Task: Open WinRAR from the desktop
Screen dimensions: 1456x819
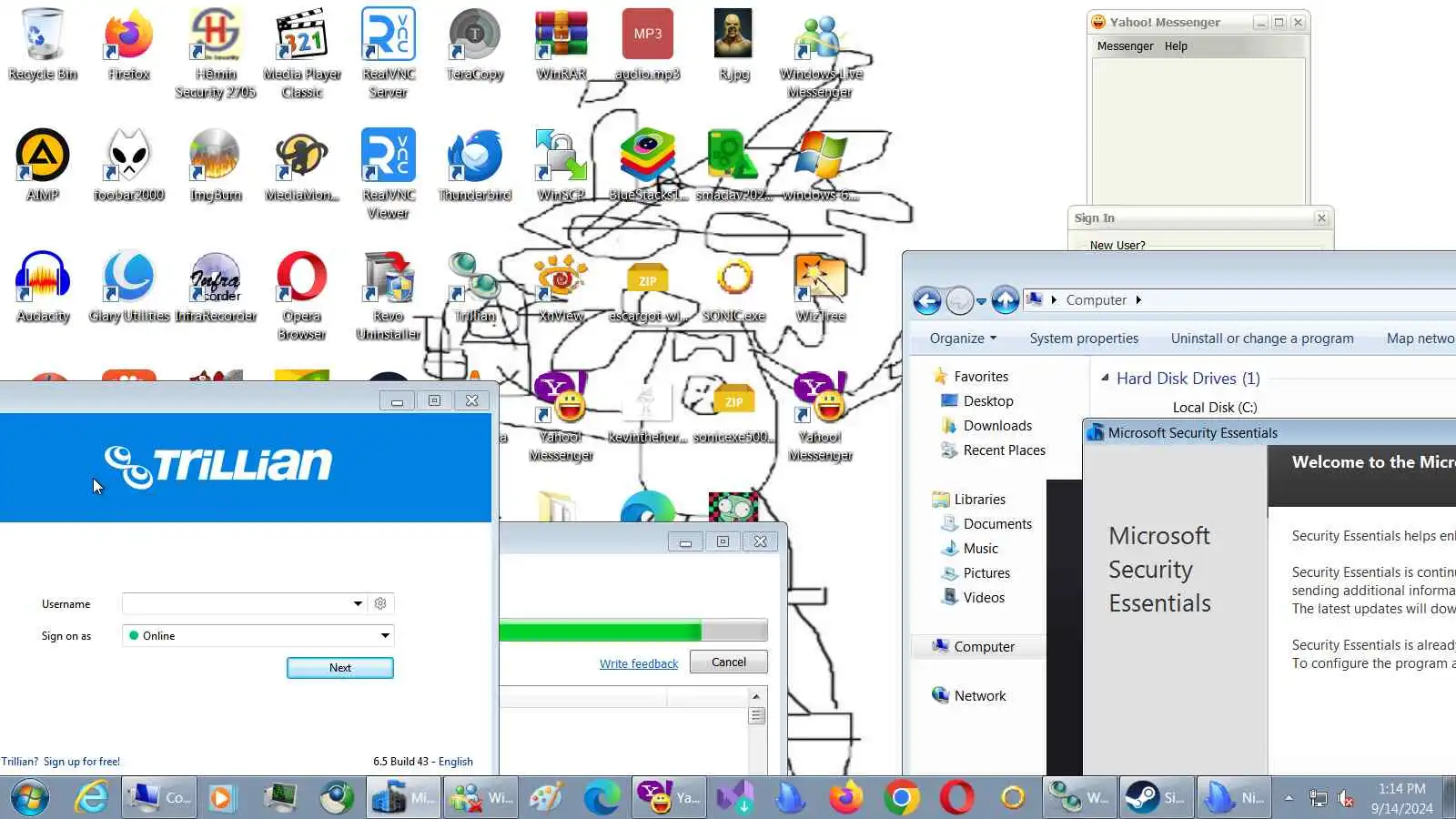Action: 561,44
